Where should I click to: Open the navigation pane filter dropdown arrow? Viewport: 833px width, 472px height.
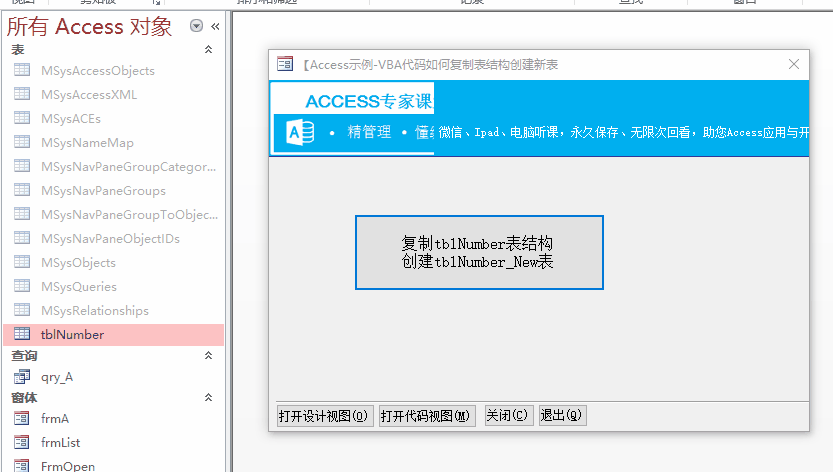click(197, 26)
